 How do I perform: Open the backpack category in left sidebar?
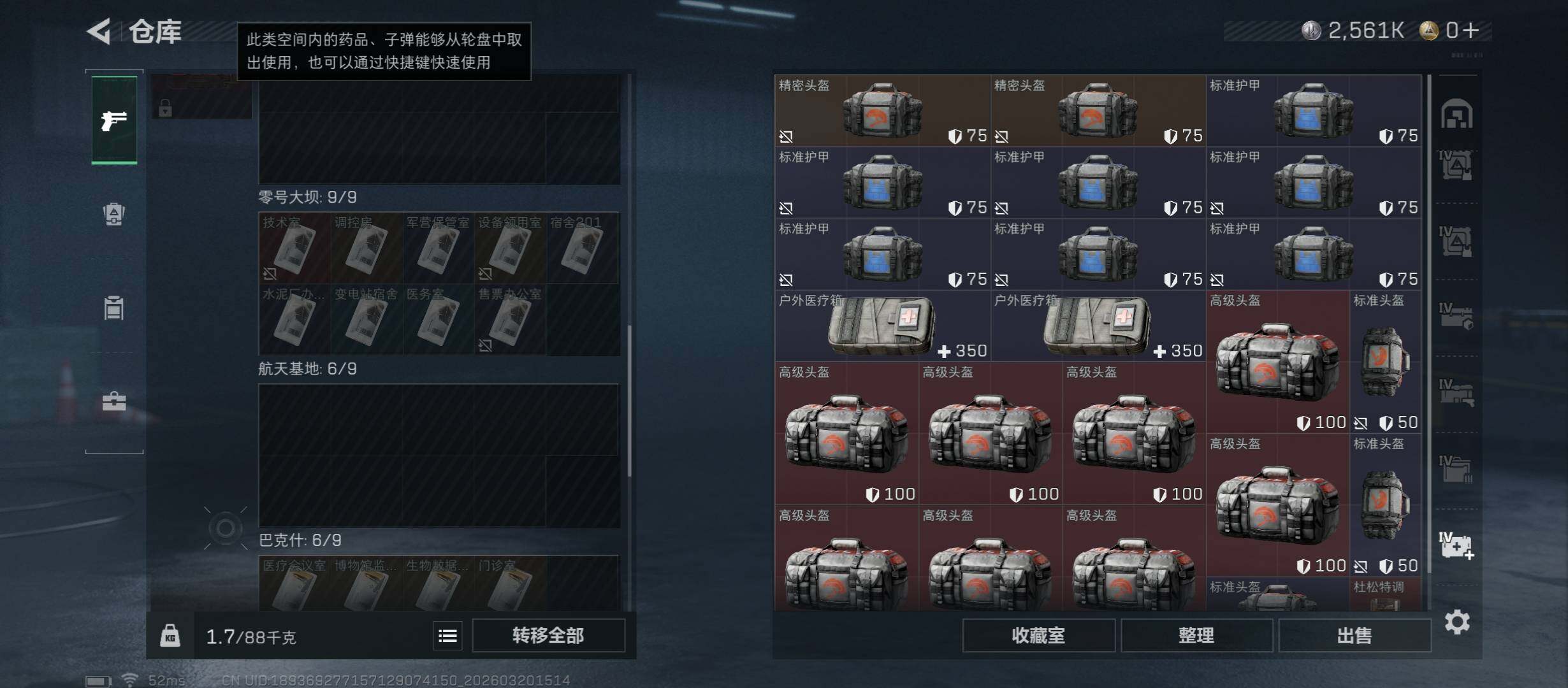point(114,214)
